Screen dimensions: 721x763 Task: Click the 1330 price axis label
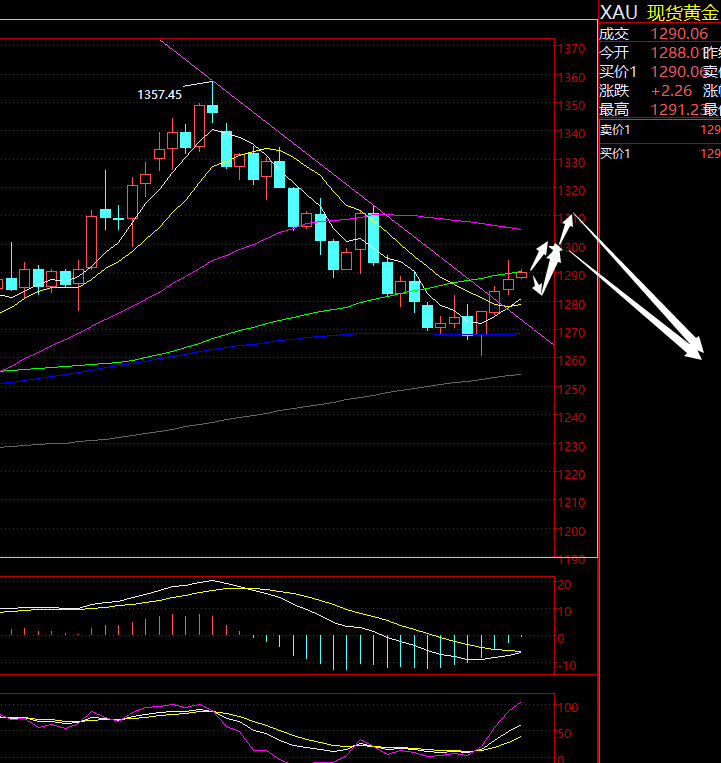[x=572, y=163]
